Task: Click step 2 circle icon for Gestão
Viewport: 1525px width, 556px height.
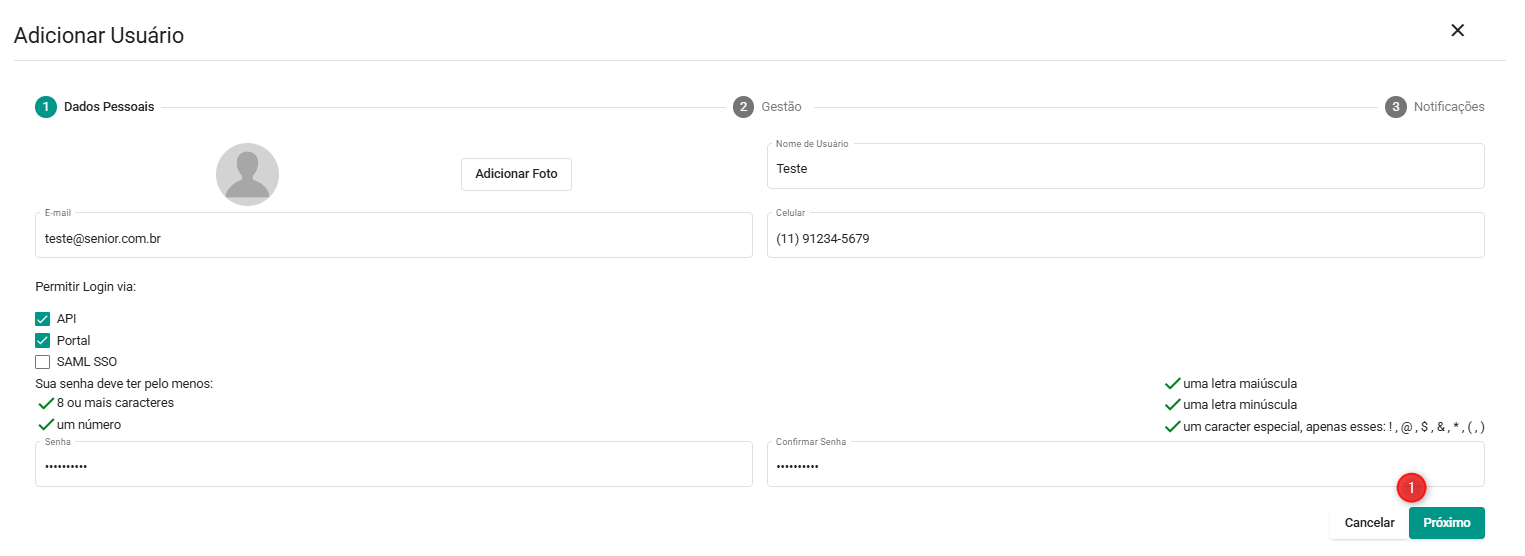Action: pos(743,107)
